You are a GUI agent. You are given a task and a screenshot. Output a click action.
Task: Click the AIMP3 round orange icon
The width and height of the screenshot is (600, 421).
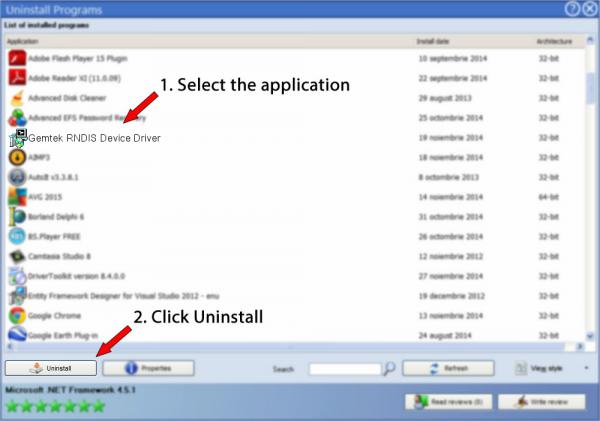pos(17,157)
